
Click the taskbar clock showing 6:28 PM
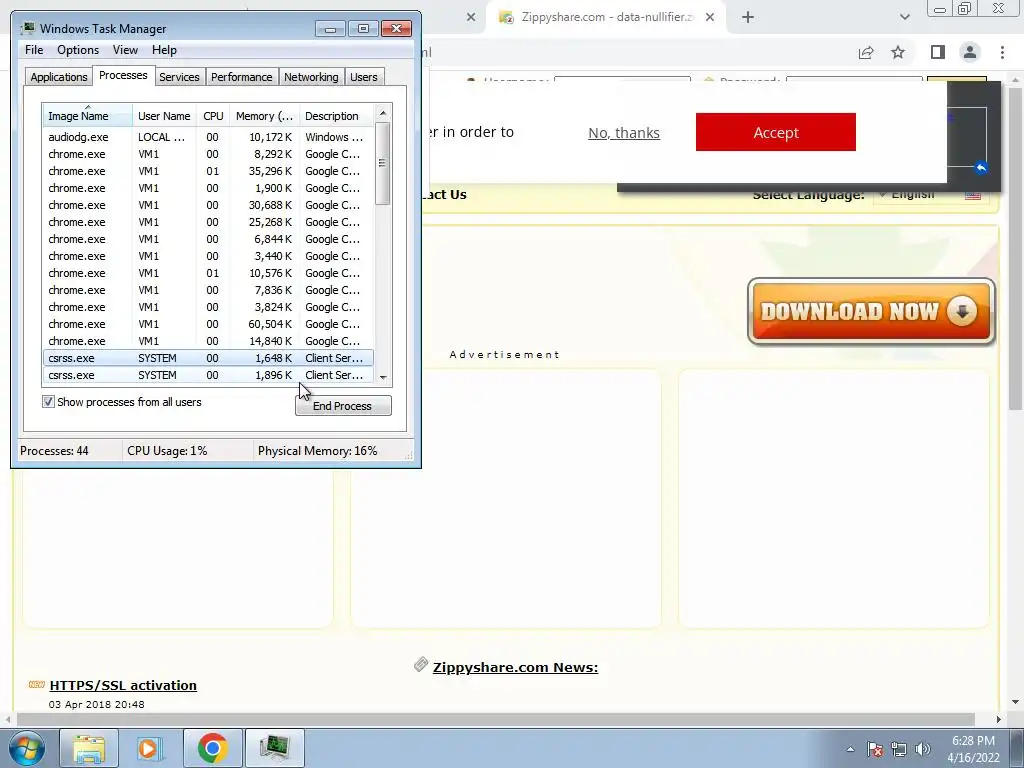coord(973,749)
